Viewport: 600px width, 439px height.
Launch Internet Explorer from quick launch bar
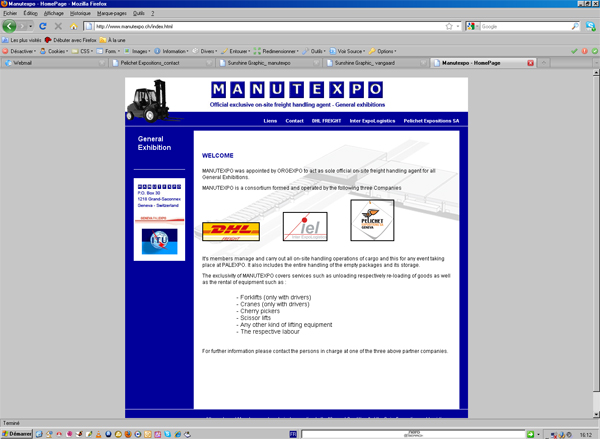[x=178, y=434]
